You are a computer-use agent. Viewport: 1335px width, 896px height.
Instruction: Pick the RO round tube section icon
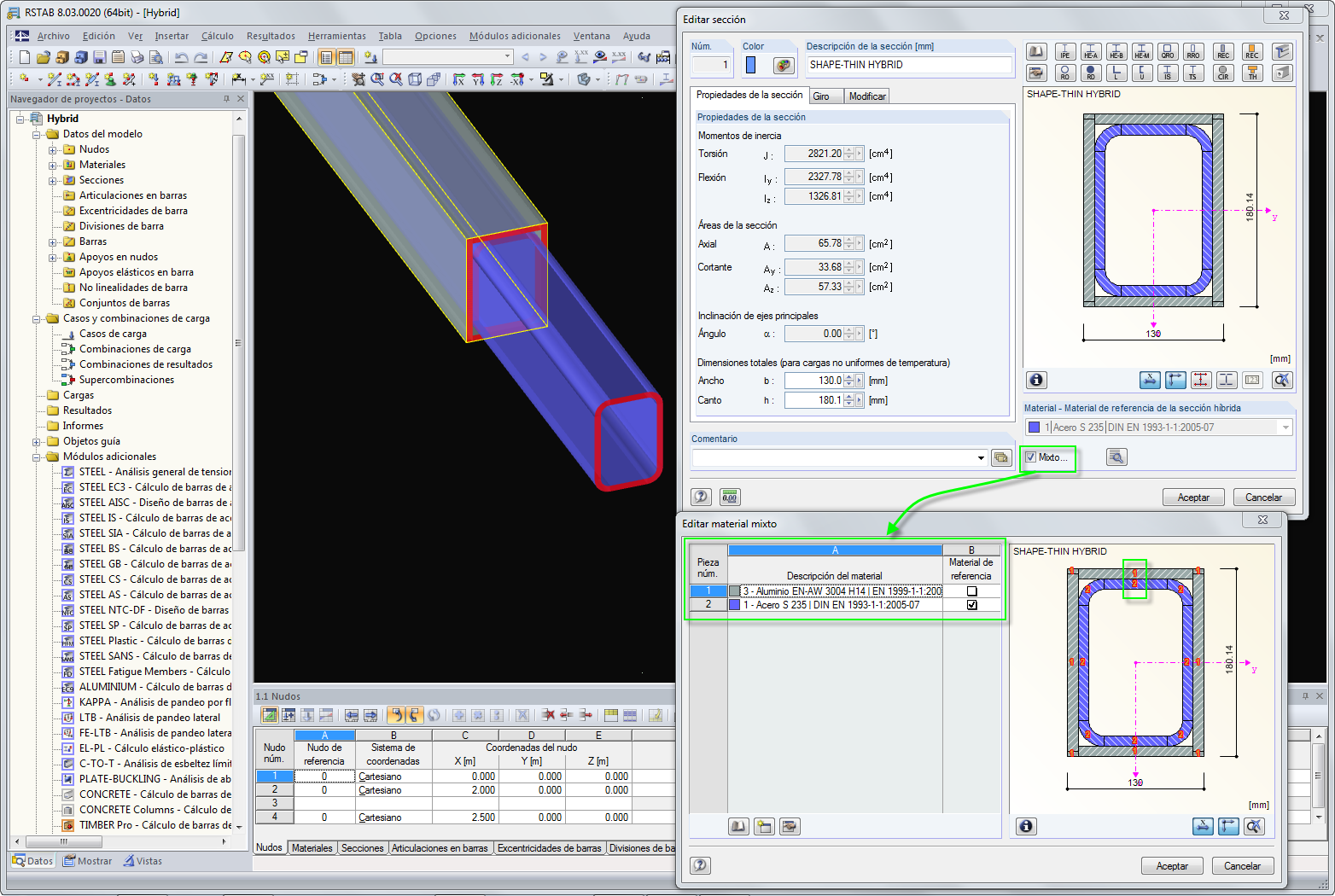point(1065,73)
